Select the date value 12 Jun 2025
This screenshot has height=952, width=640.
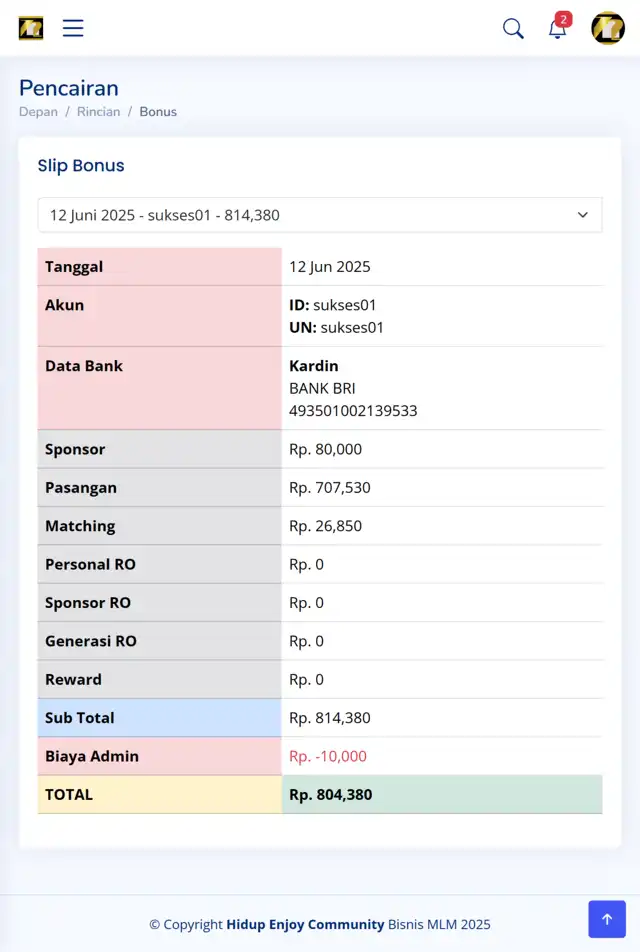[x=330, y=267]
